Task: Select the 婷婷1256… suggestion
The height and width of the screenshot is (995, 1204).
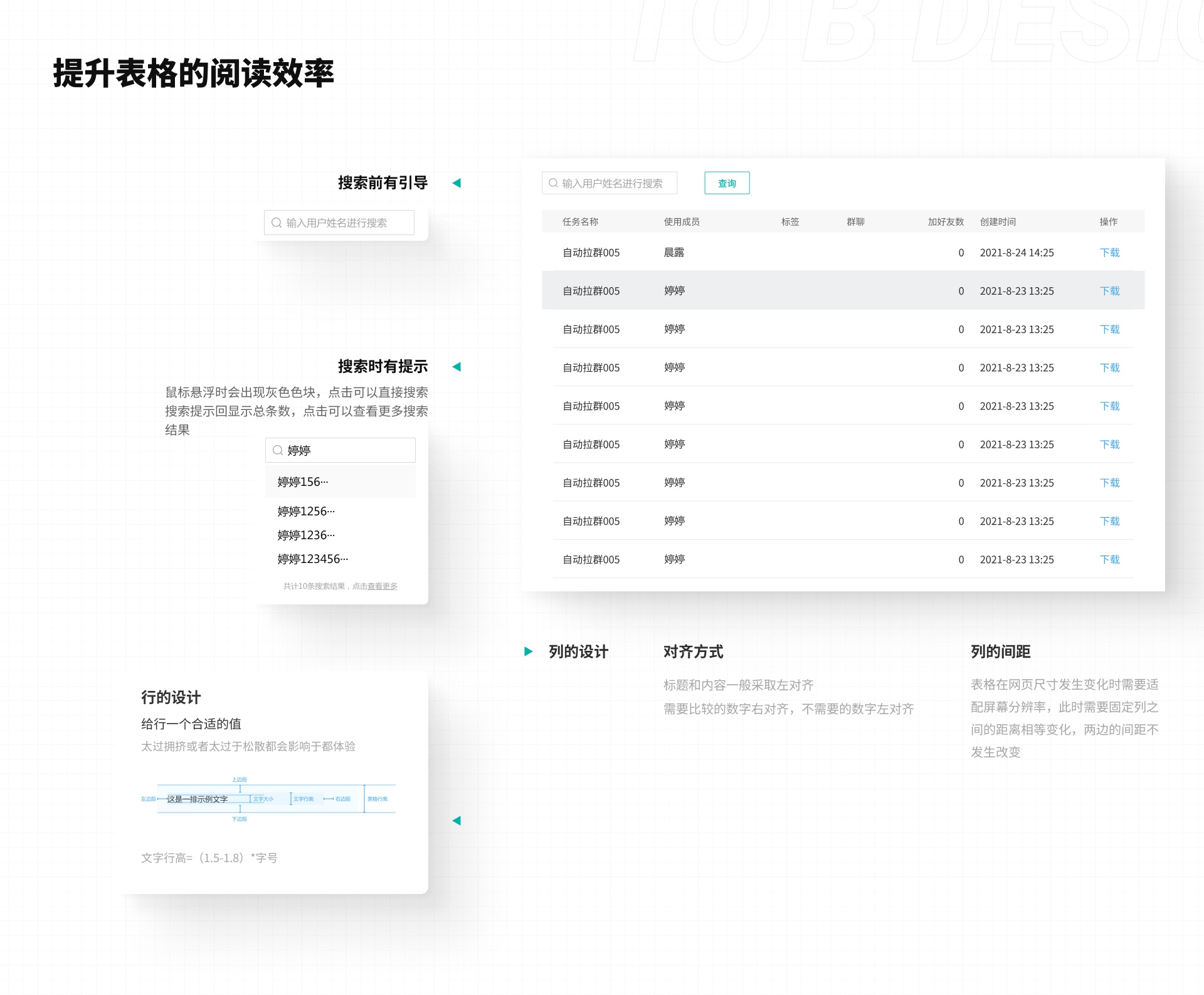Action: tap(306, 511)
